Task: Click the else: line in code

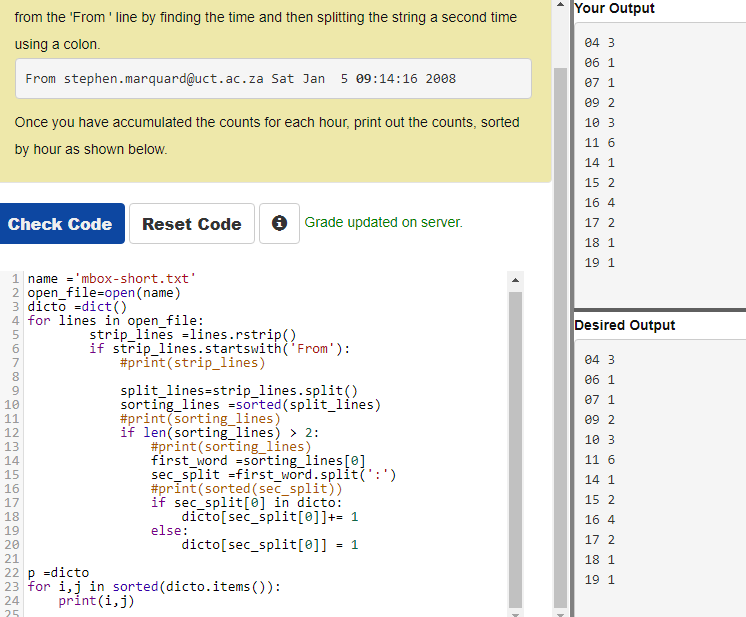Action: (x=169, y=530)
